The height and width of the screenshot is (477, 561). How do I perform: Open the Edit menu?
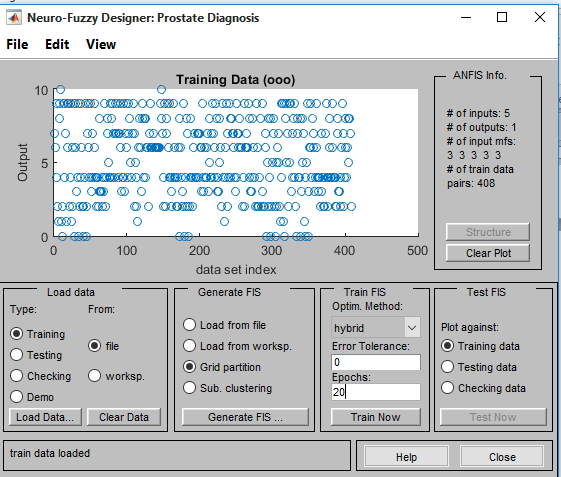click(57, 44)
